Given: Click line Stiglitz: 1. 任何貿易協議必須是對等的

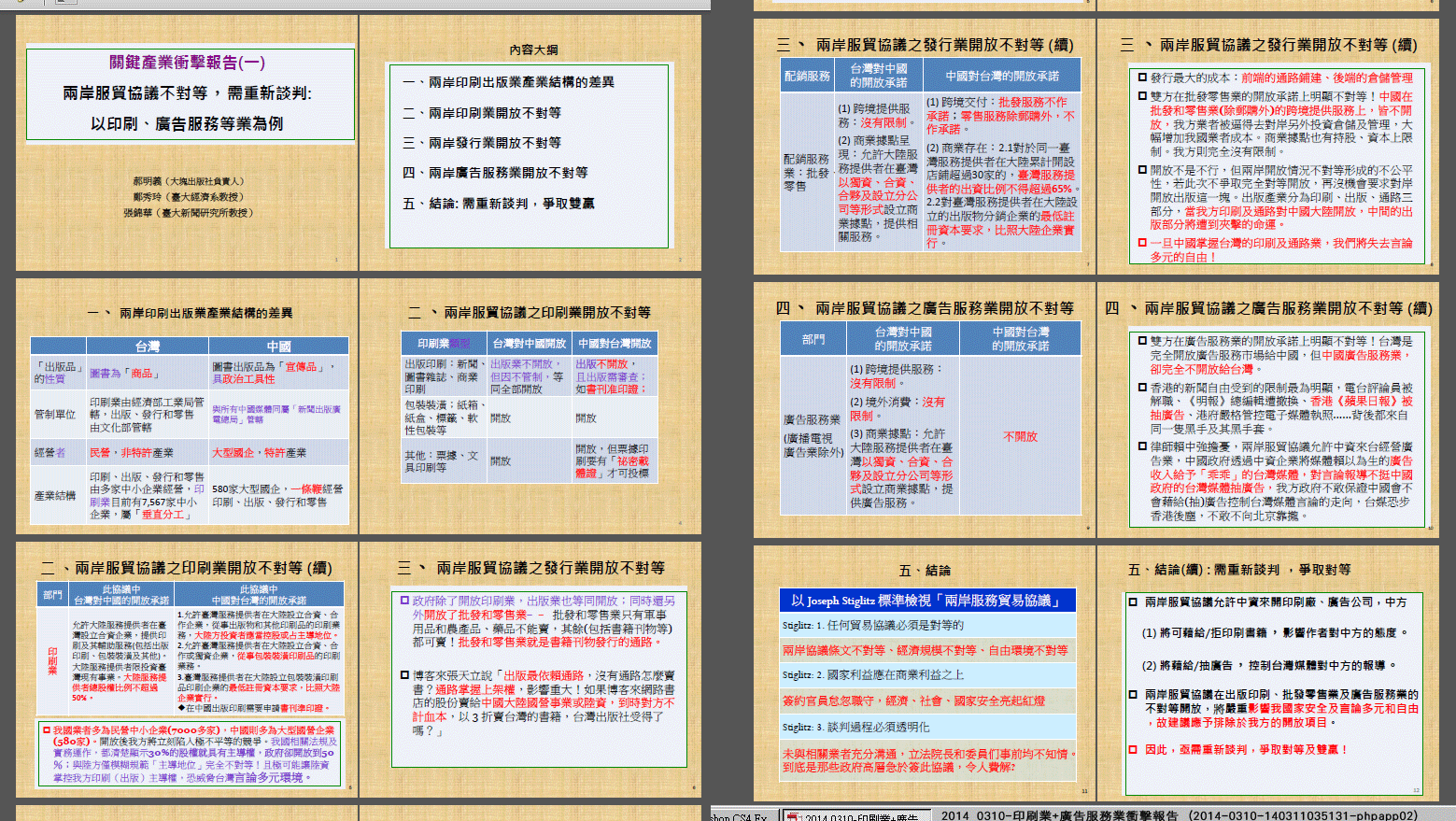Looking at the screenshot, I should tap(927, 625).
